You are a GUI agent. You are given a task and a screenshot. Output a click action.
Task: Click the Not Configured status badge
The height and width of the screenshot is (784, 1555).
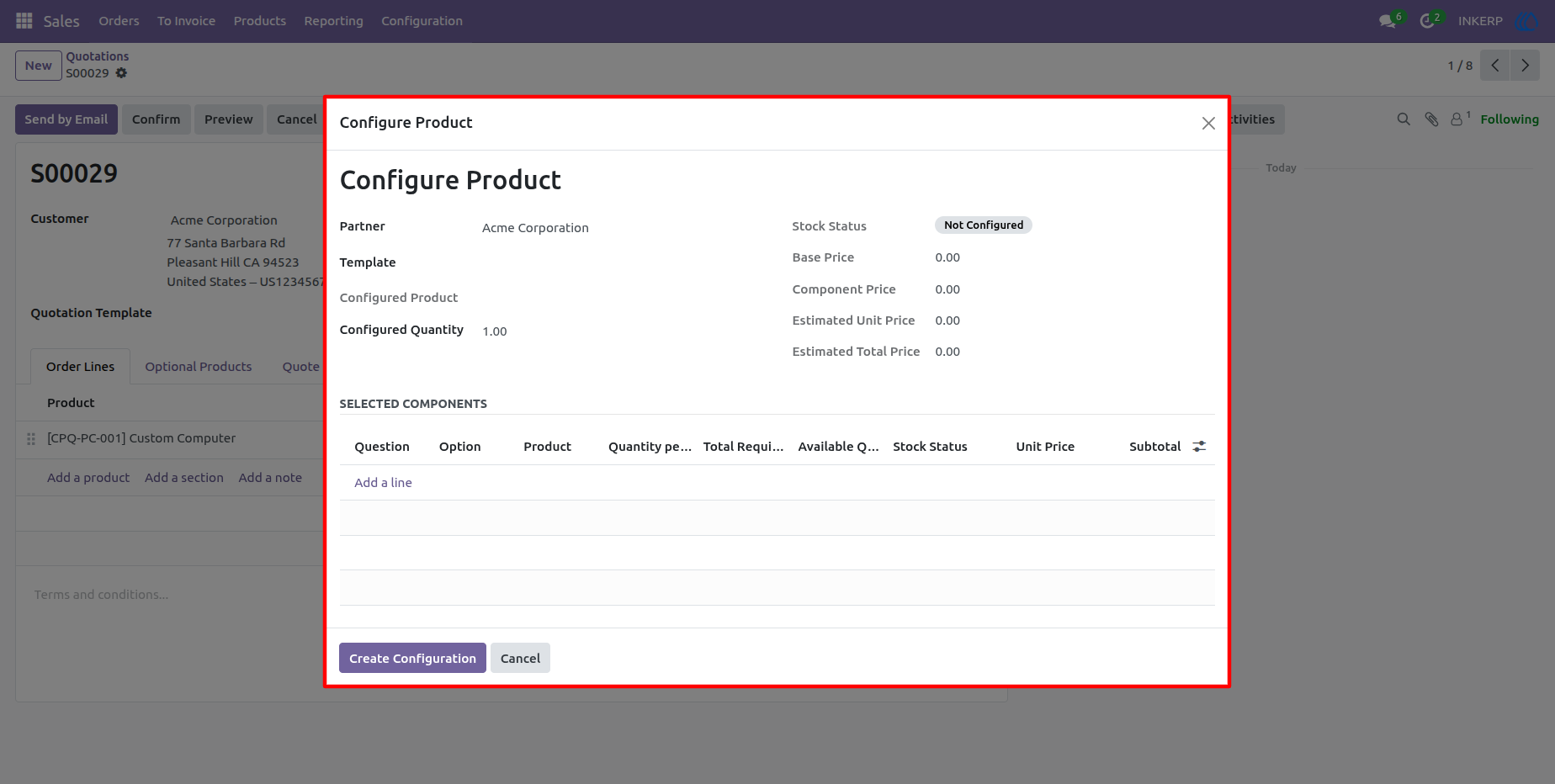click(x=984, y=225)
